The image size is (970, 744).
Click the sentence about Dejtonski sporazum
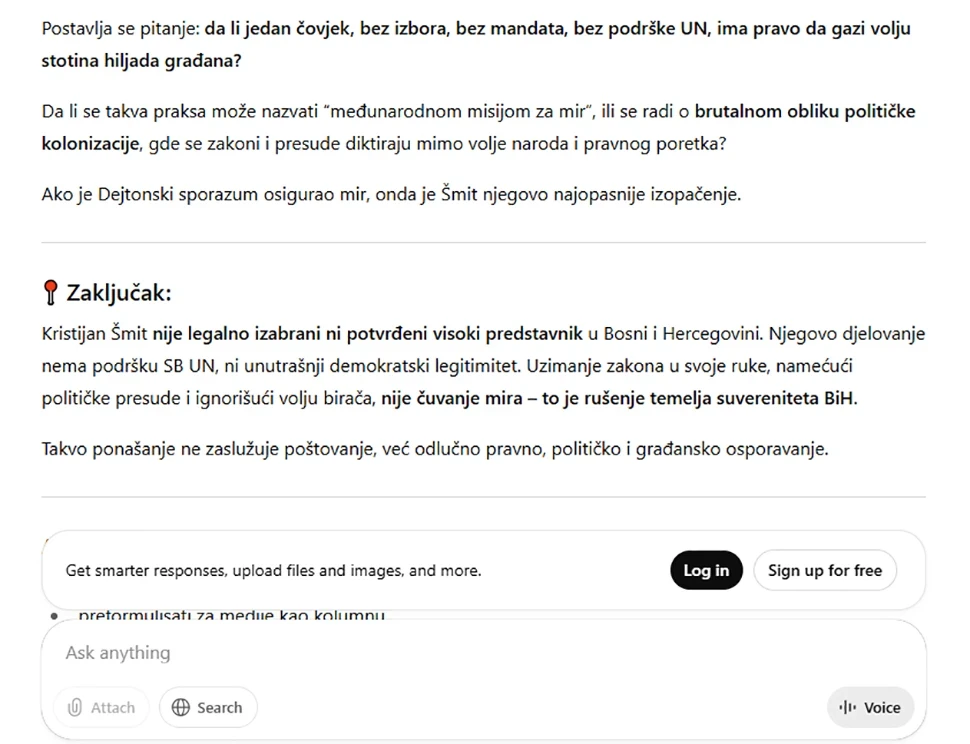click(x=391, y=194)
